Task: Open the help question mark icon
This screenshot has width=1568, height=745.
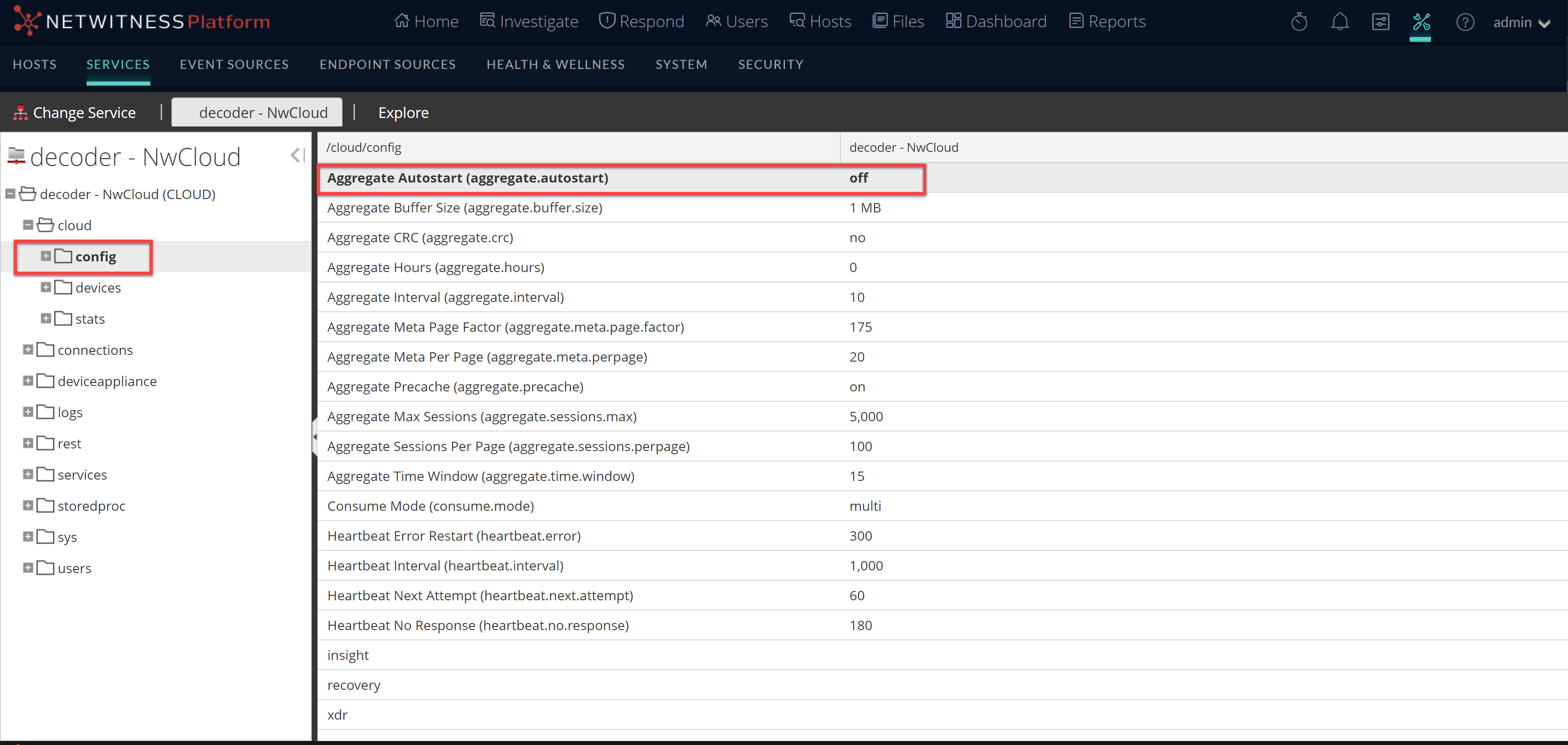Action: pos(1465,23)
